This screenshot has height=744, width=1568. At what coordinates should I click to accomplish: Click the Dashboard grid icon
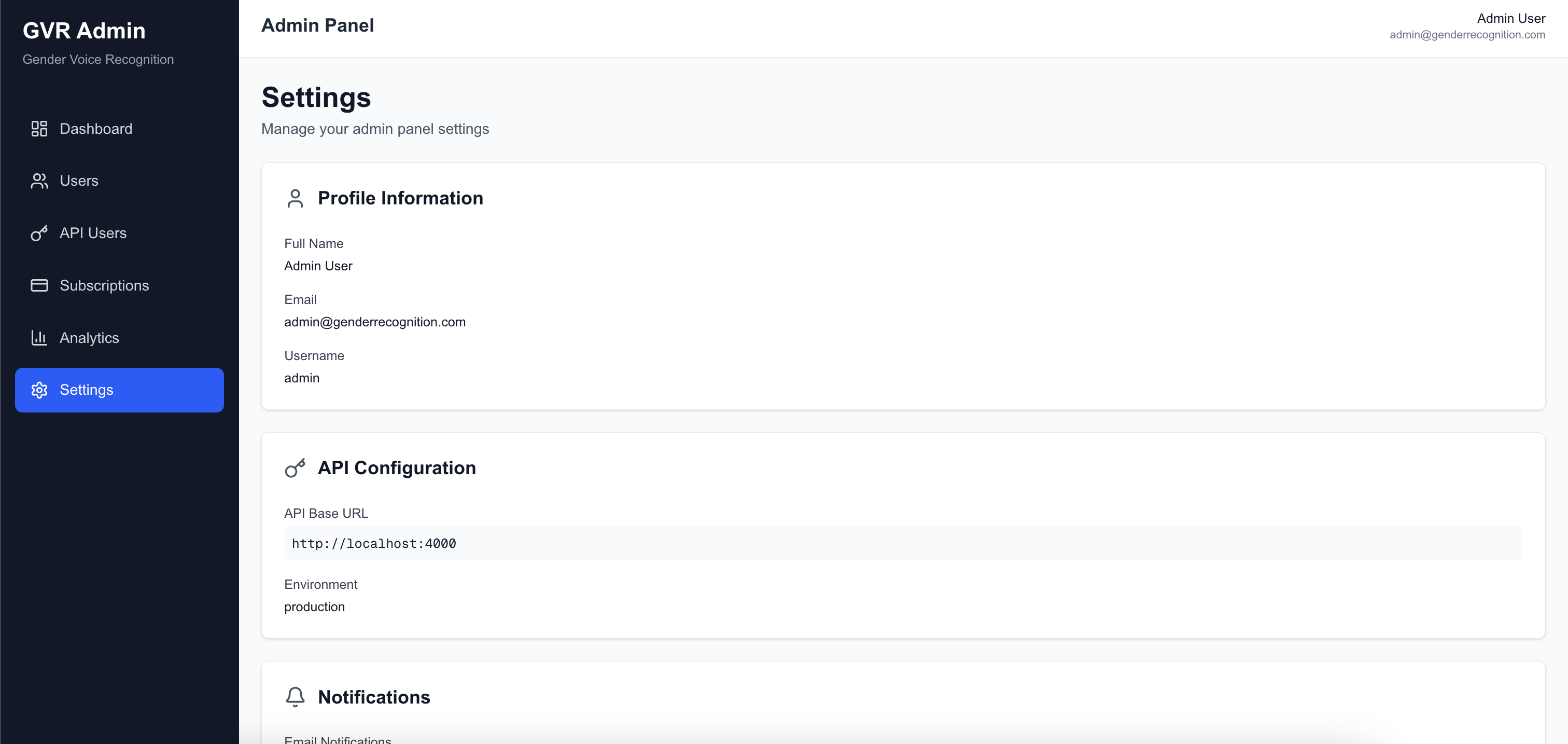(39, 129)
